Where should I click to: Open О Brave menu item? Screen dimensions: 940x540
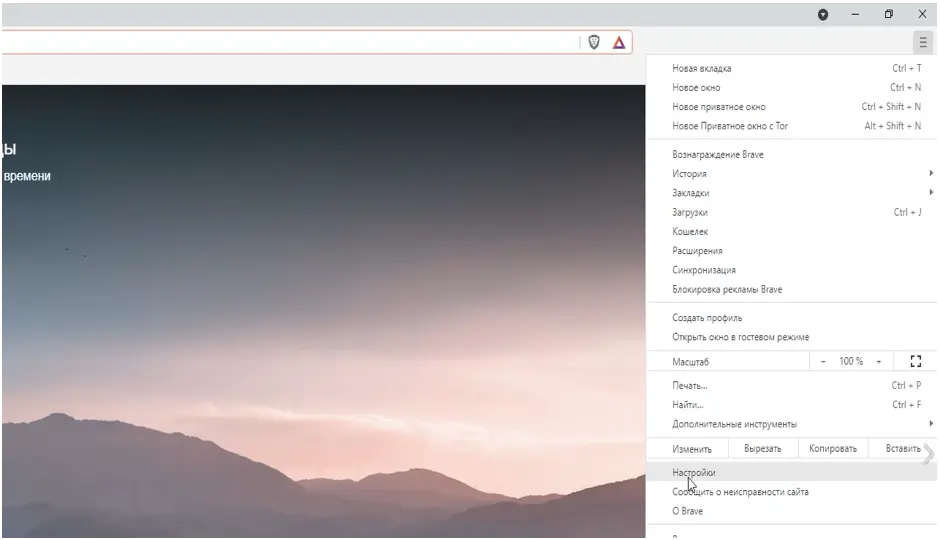[791, 511]
